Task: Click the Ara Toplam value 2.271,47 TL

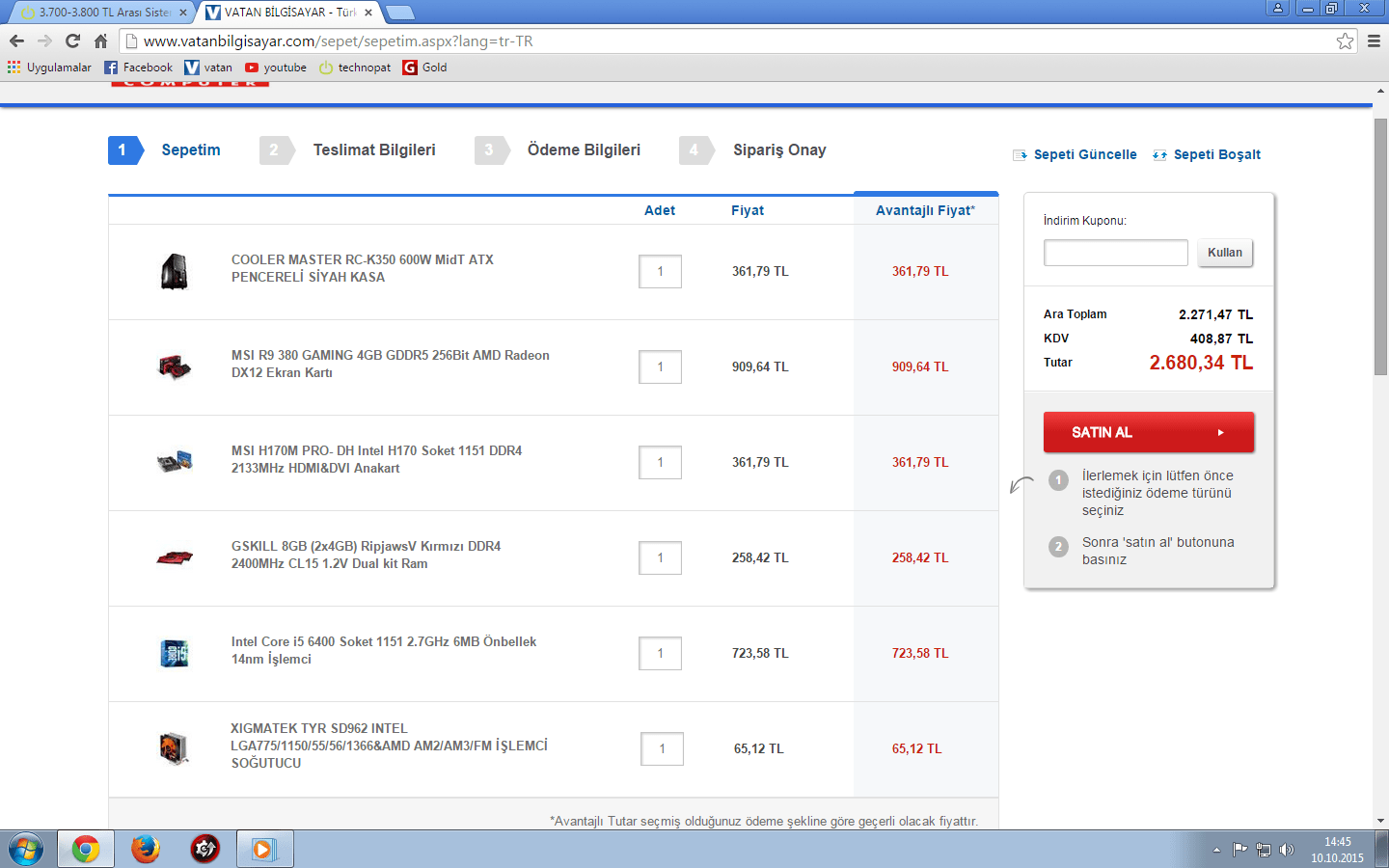Action: [1215, 314]
